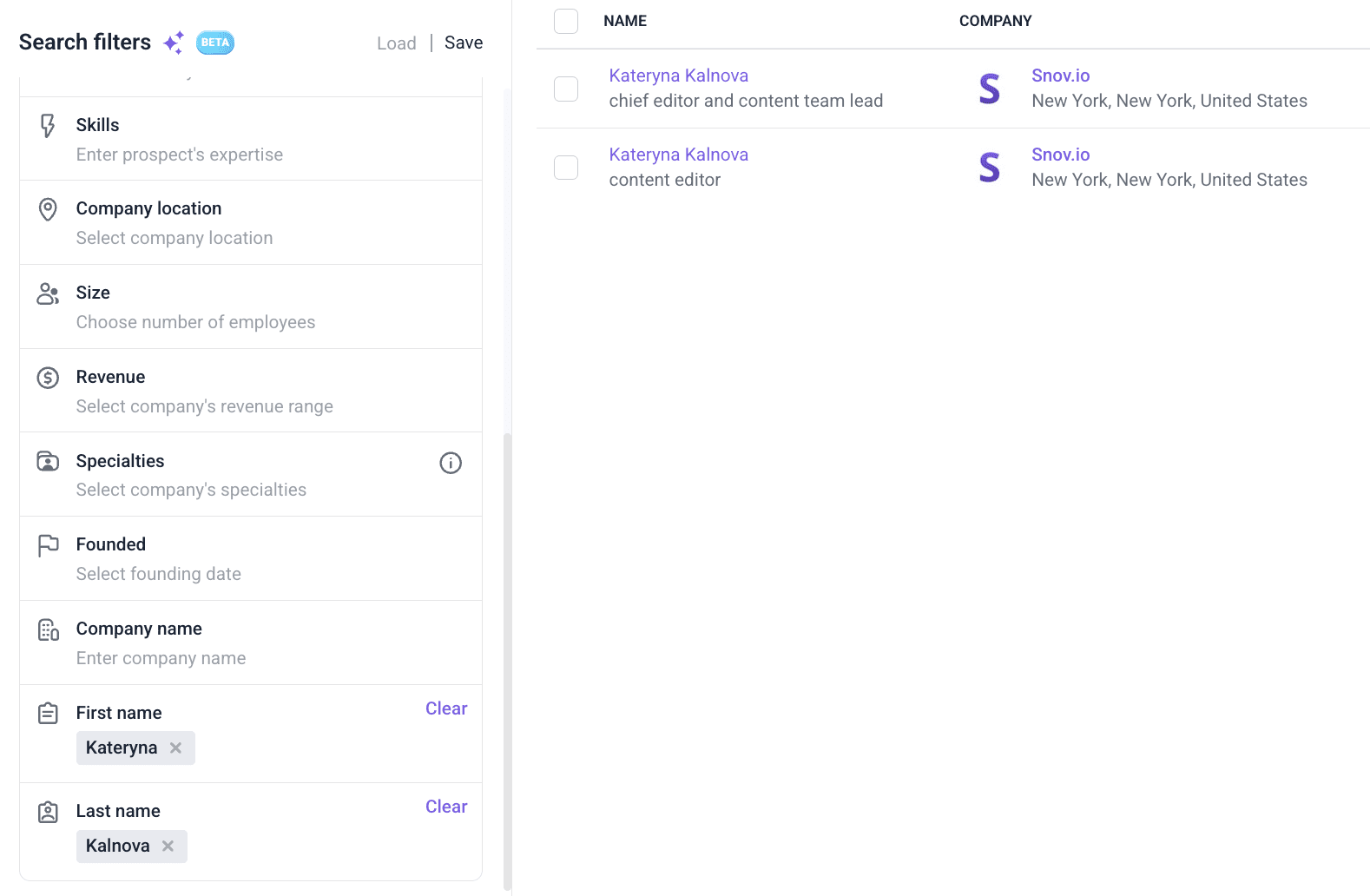Click the Company location pin icon
The image size is (1370, 896).
click(48, 209)
